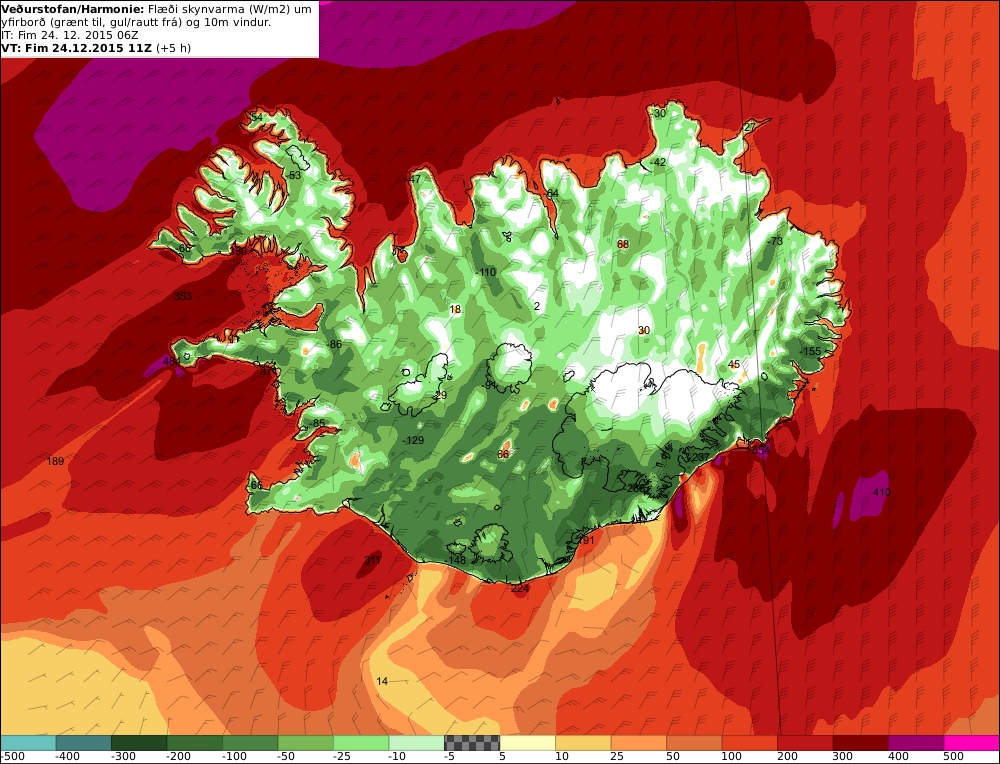Click the 25 tick label under the colorbar
The width and height of the screenshot is (1000, 764).
pyautogui.click(x=617, y=757)
